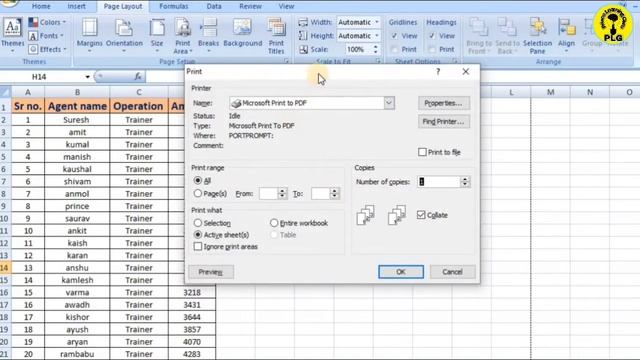640x360 pixels.
Task: Open the Sheet Options dialog launcher
Action: point(455,61)
